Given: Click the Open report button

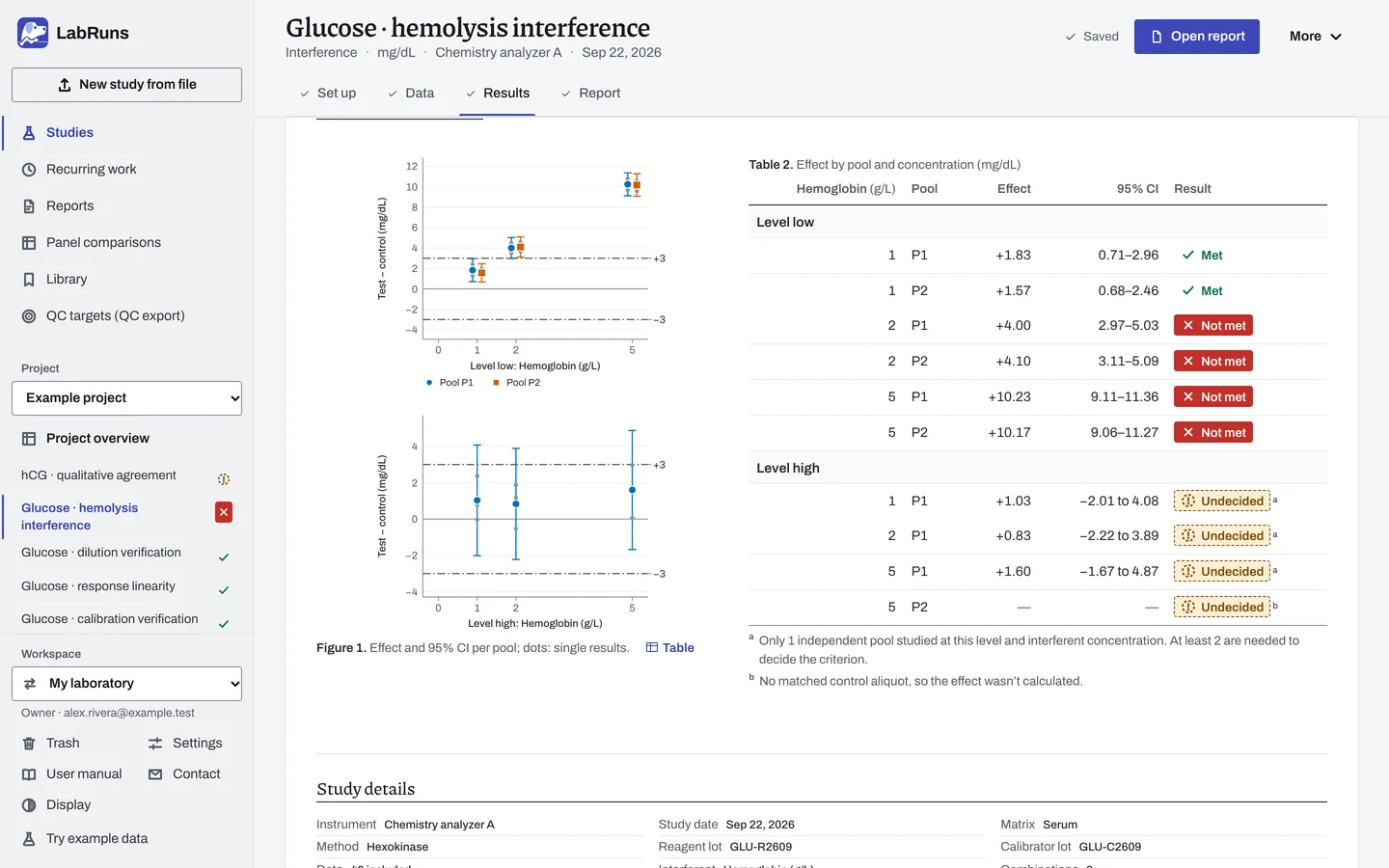Looking at the screenshot, I should coord(1197,37).
